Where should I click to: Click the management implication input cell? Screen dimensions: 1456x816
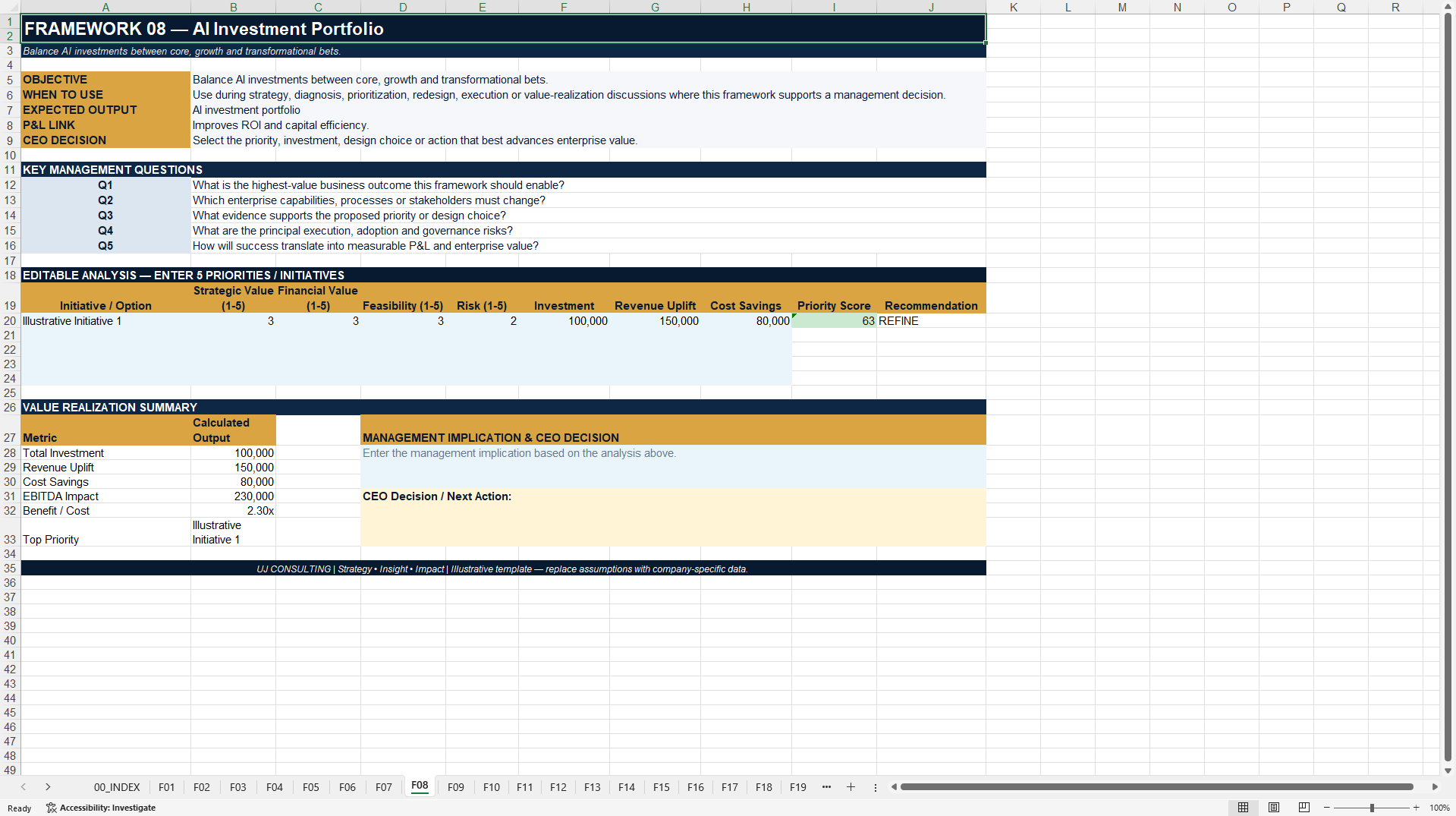(x=673, y=467)
